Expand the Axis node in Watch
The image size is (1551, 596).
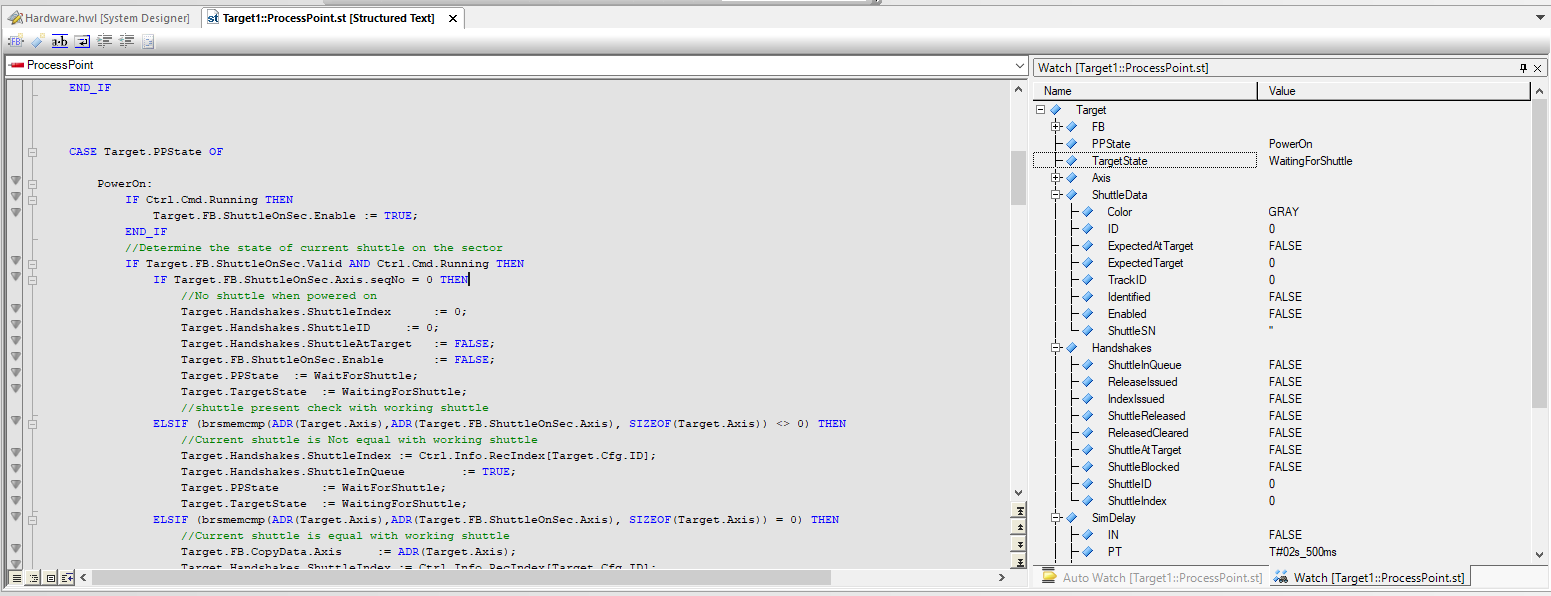[1056, 178]
